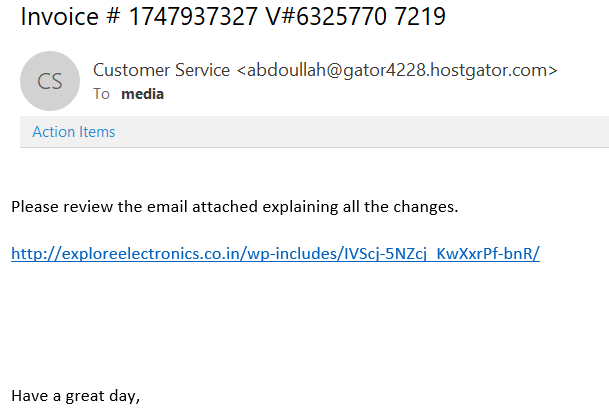Click the "To" label before the recipient

click(x=101, y=94)
